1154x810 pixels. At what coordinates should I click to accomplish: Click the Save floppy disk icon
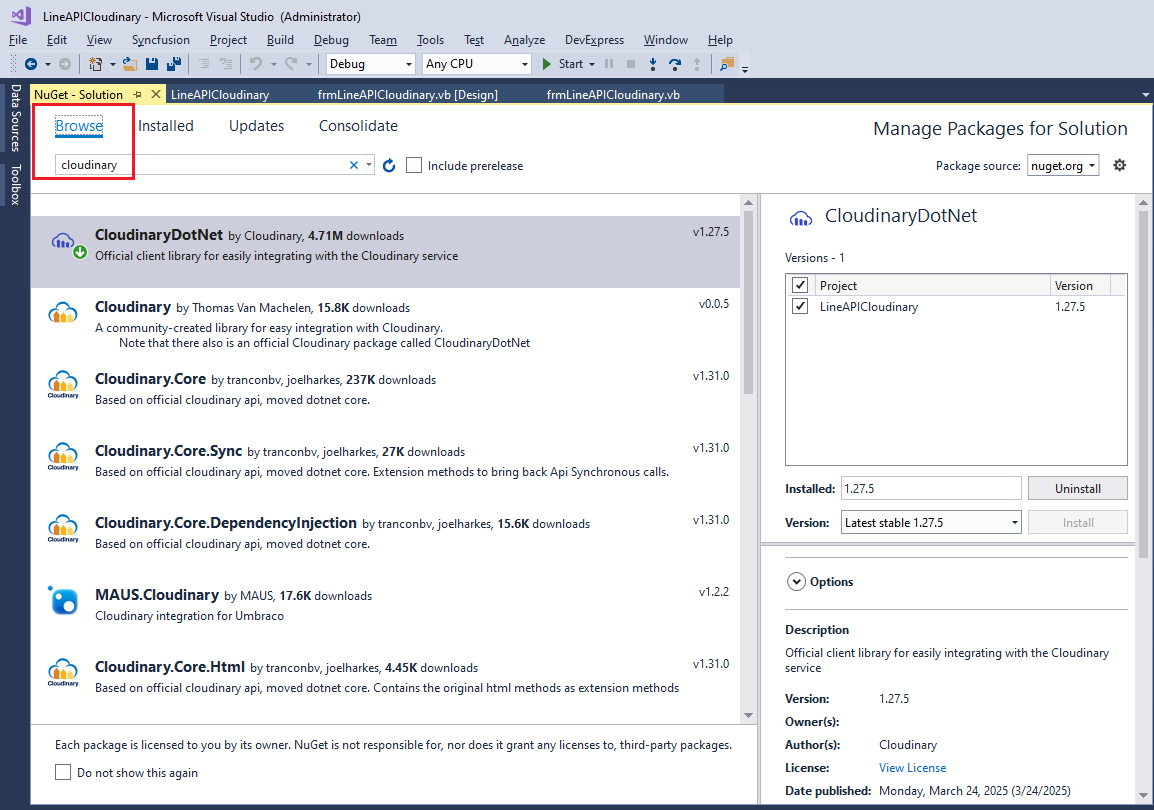(x=152, y=64)
